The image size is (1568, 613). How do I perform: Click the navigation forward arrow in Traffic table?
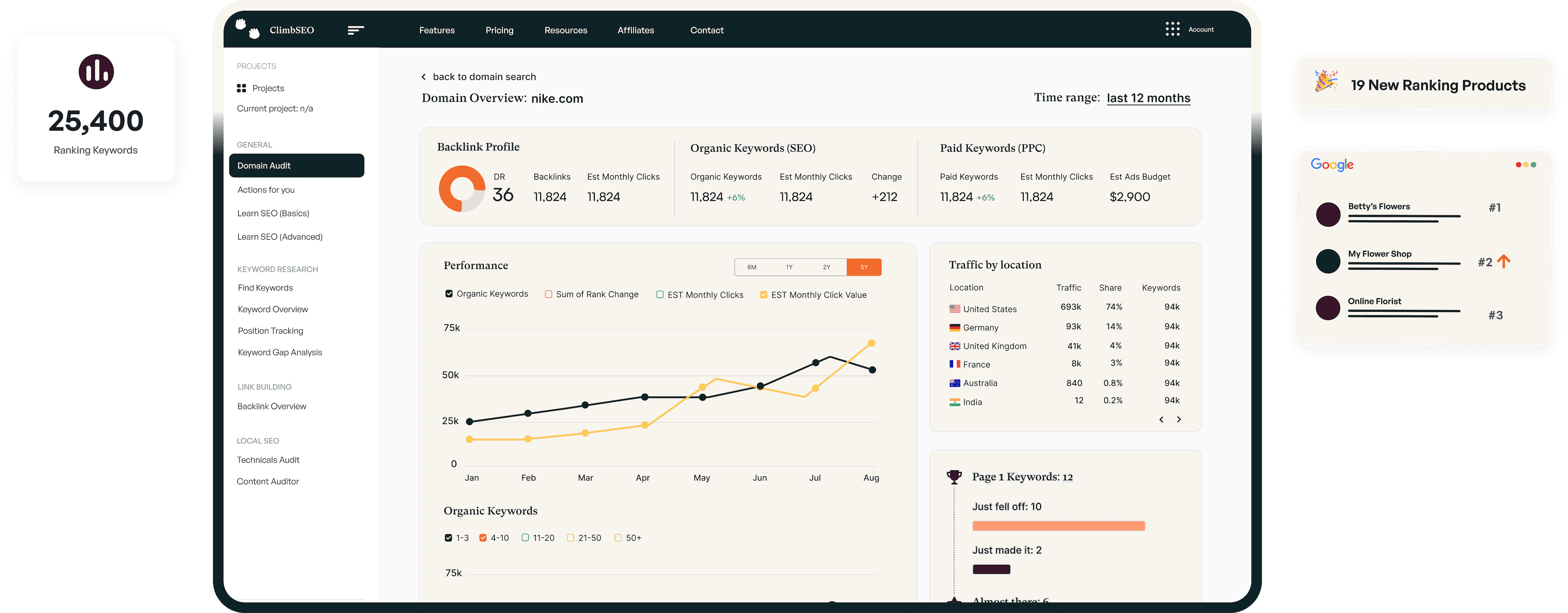(1178, 419)
